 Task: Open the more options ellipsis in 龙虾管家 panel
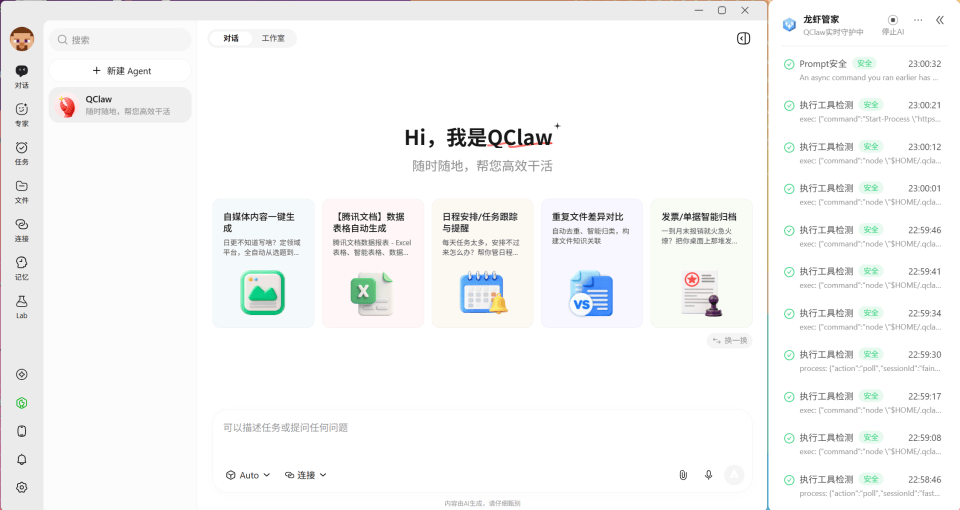point(918,20)
